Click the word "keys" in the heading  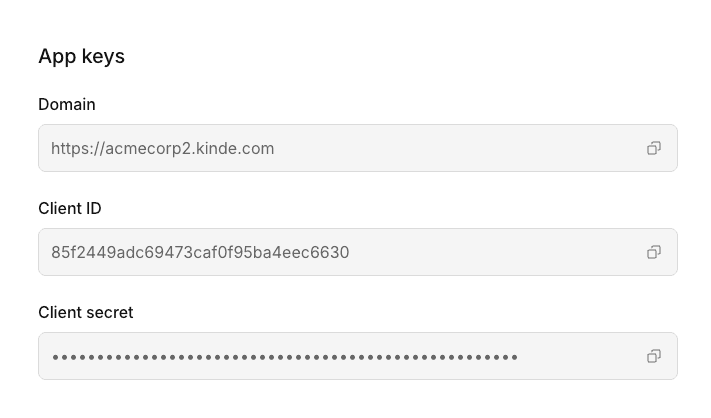point(104,56)
